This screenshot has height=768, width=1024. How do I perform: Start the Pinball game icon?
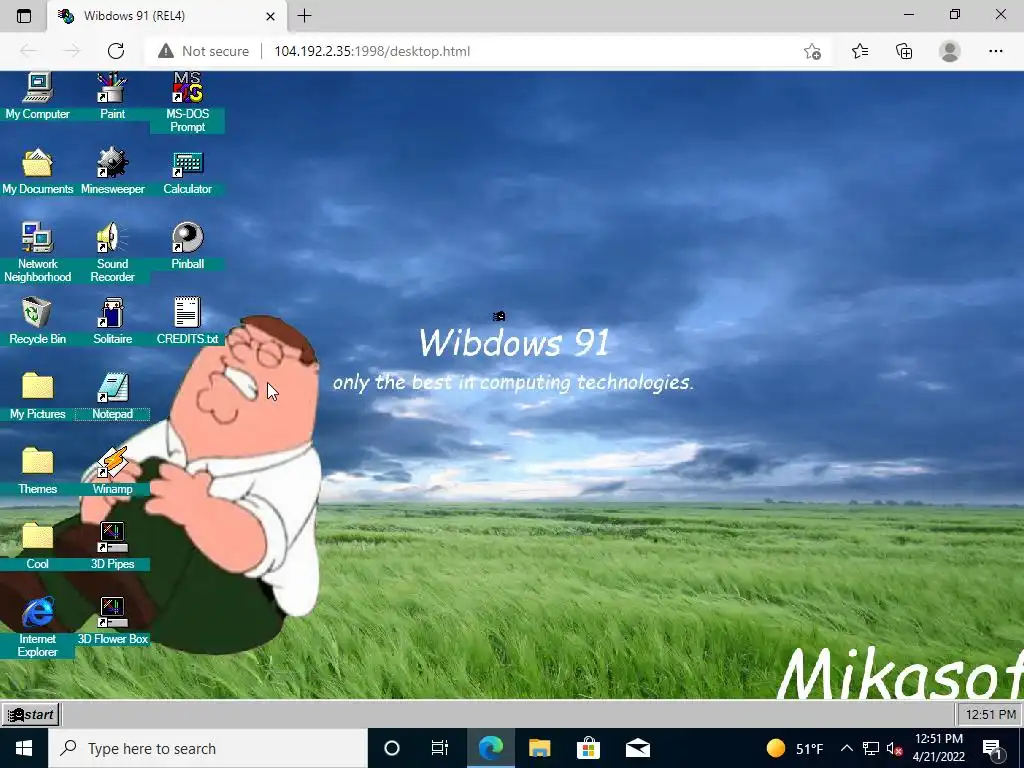point(187,246)
